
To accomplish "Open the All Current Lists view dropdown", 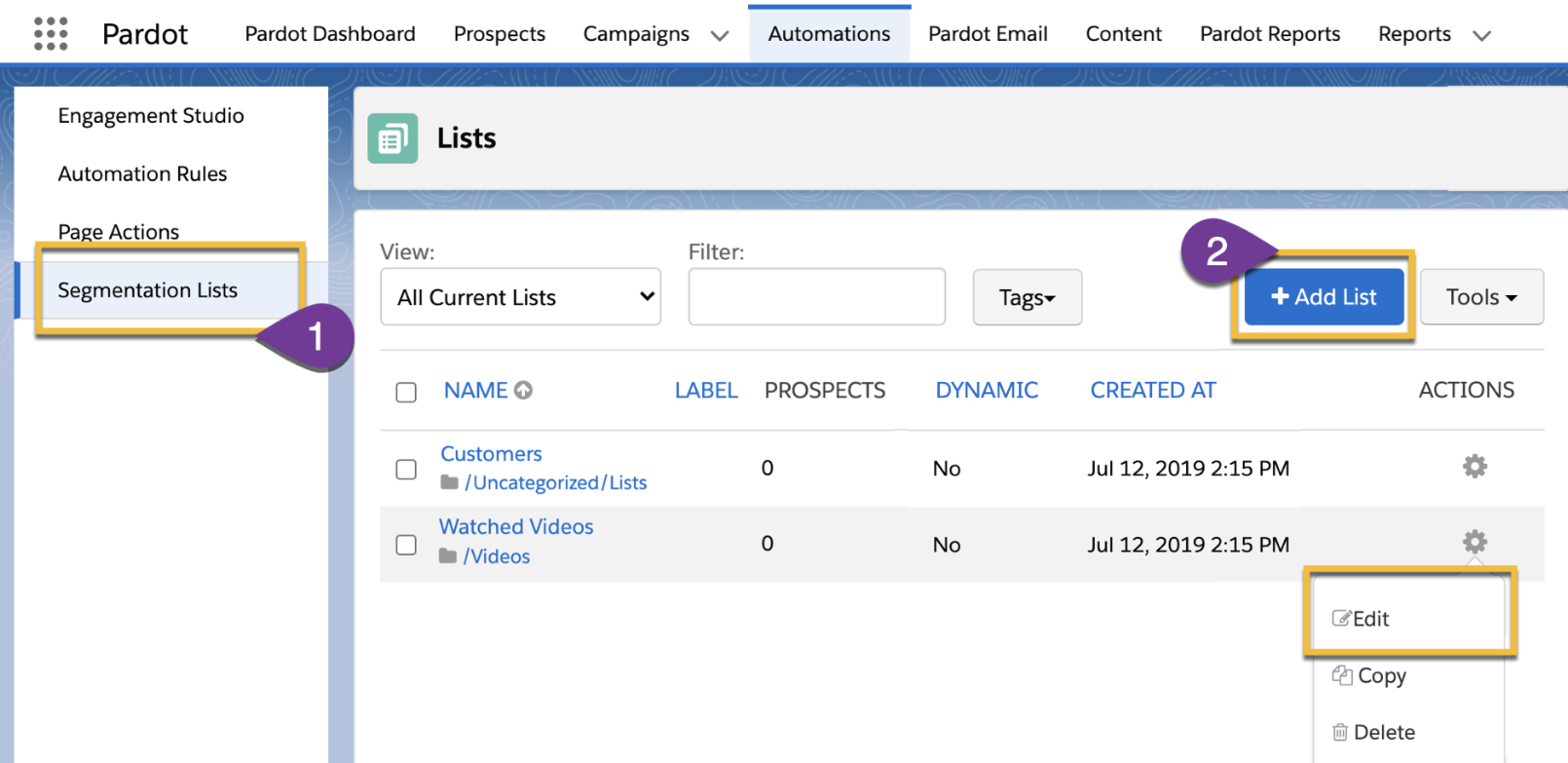I will pos(520,297).
